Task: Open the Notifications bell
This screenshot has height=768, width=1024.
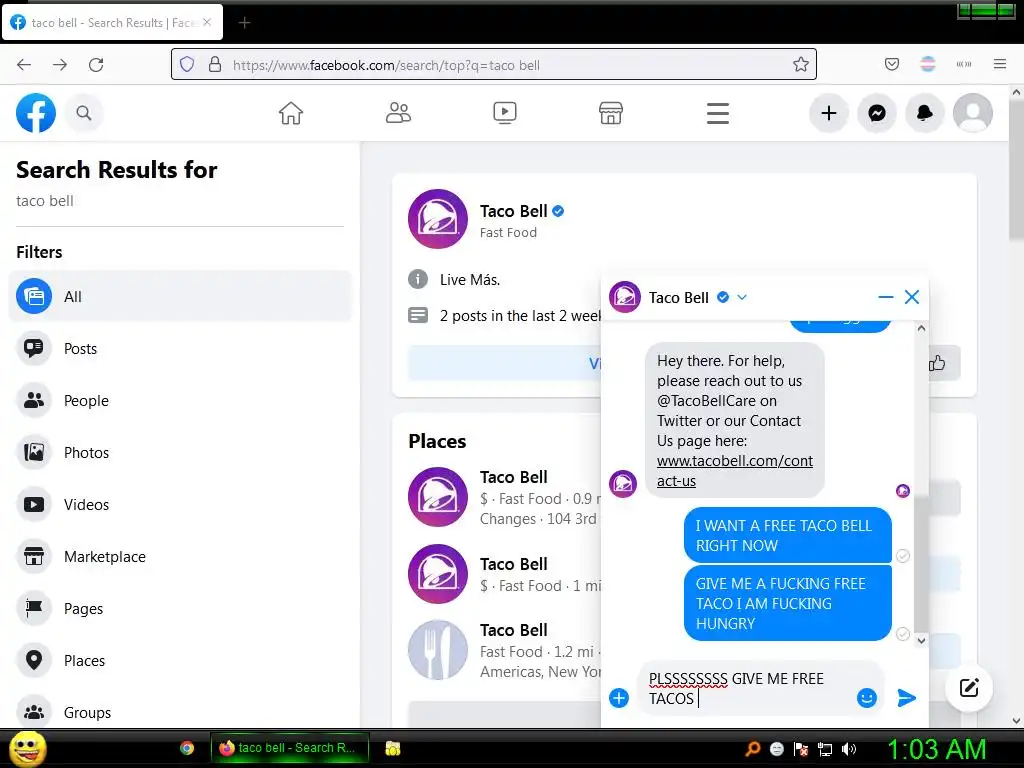Action: pos(925,113)
